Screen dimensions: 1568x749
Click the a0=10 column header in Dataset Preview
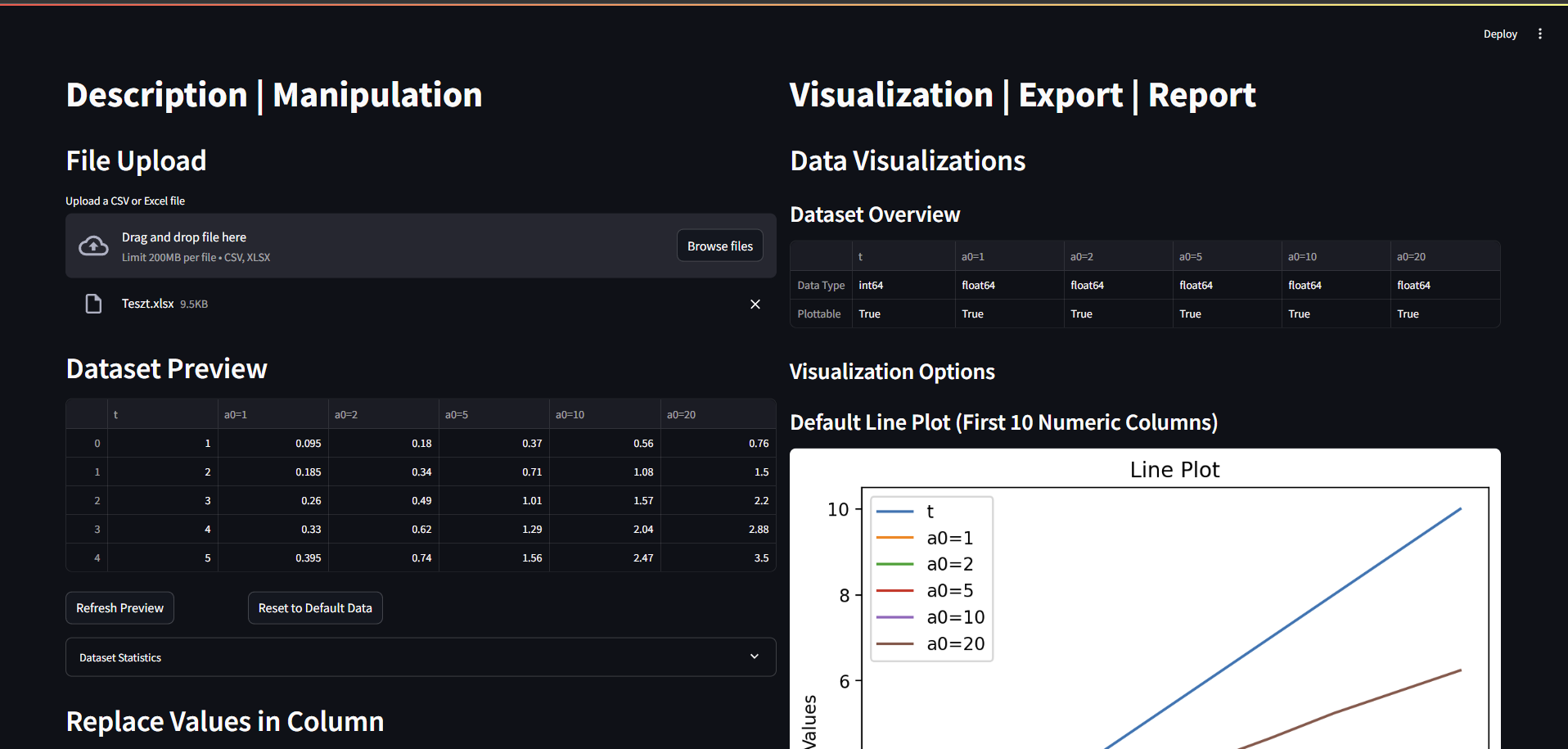tap(605, 414)
